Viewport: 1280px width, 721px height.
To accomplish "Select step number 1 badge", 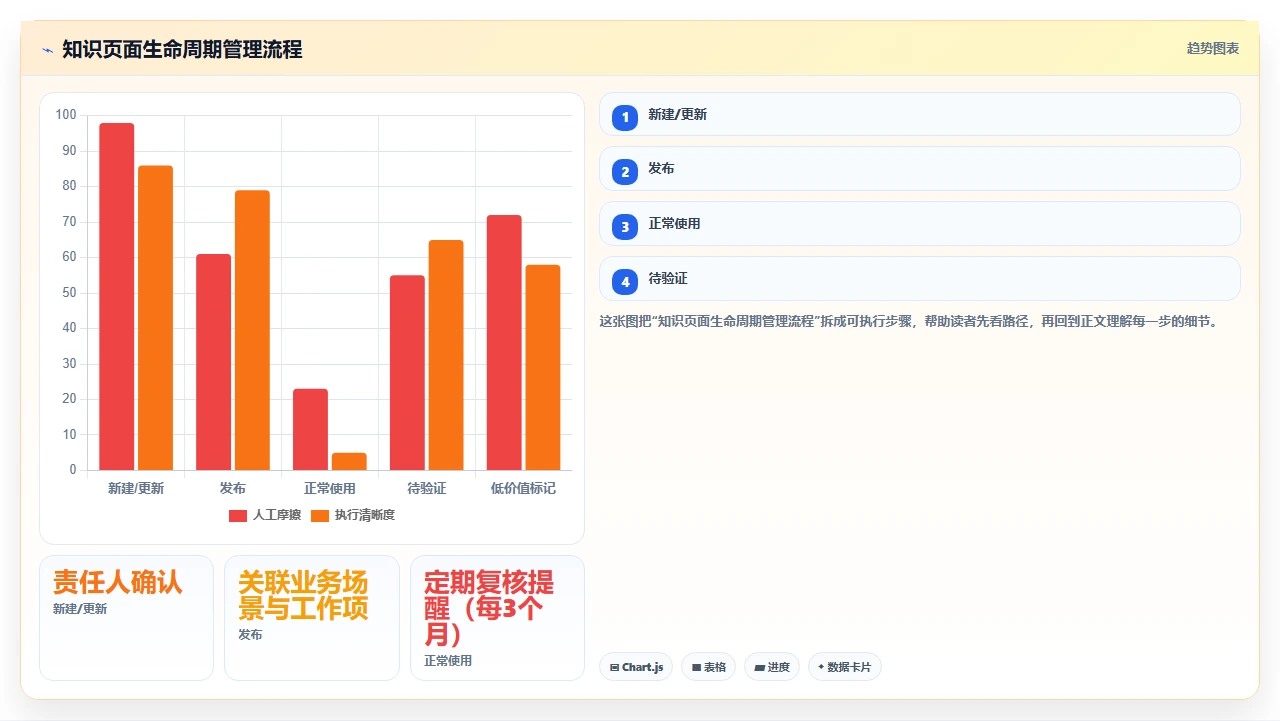I will [625, 117].
